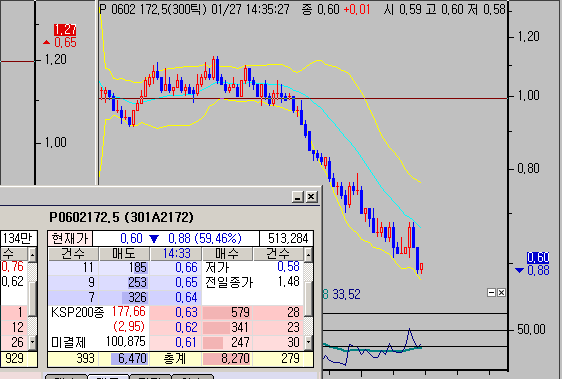
Task: Close the P0602172.5 order book window
Action: (x=311, y=197)
